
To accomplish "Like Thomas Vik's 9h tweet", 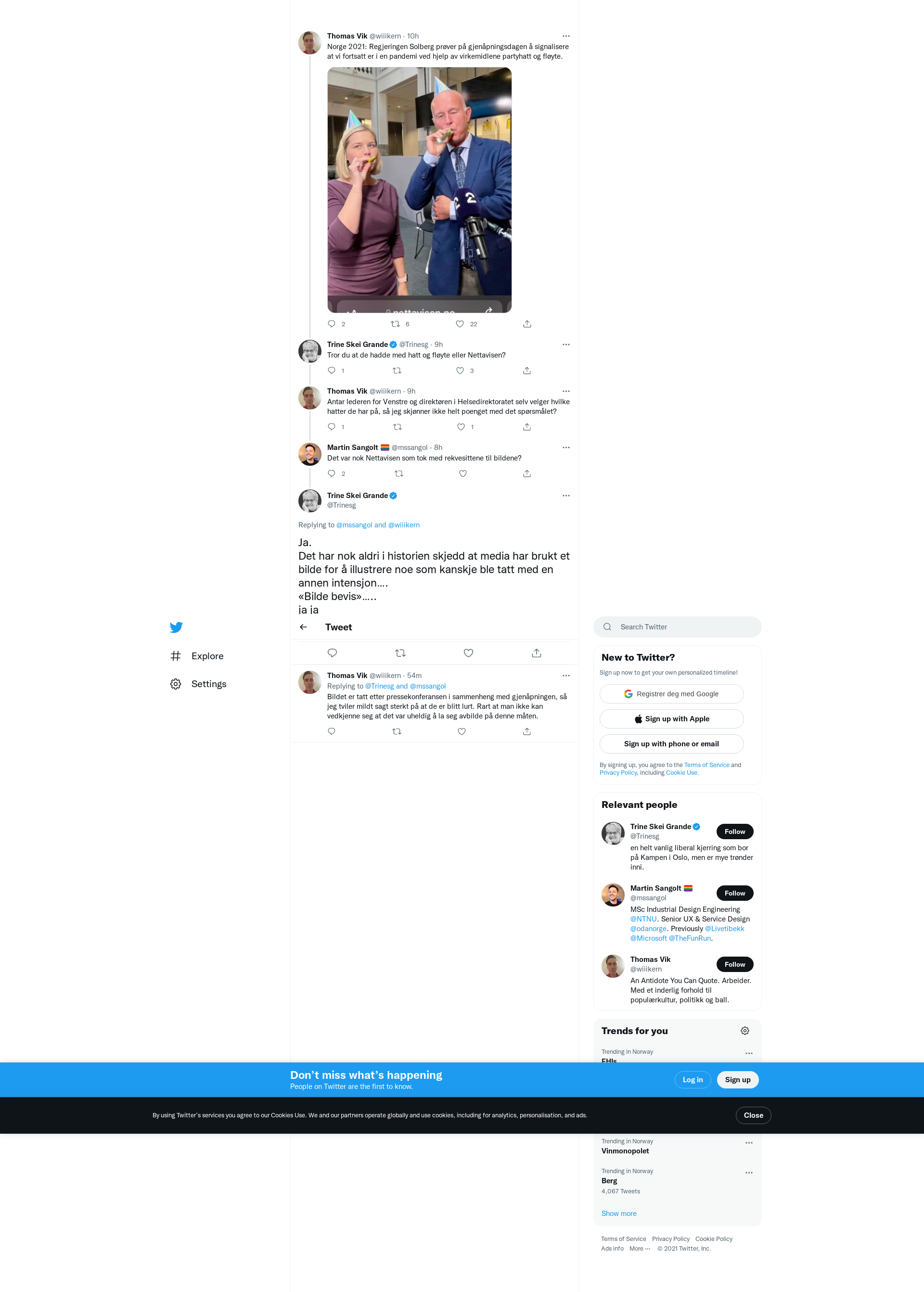I will (461, 427).
